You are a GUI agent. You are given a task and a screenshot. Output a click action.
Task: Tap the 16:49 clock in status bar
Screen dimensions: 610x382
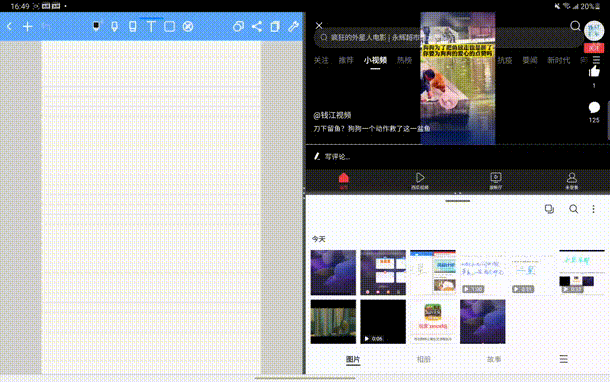click(20, 6)
